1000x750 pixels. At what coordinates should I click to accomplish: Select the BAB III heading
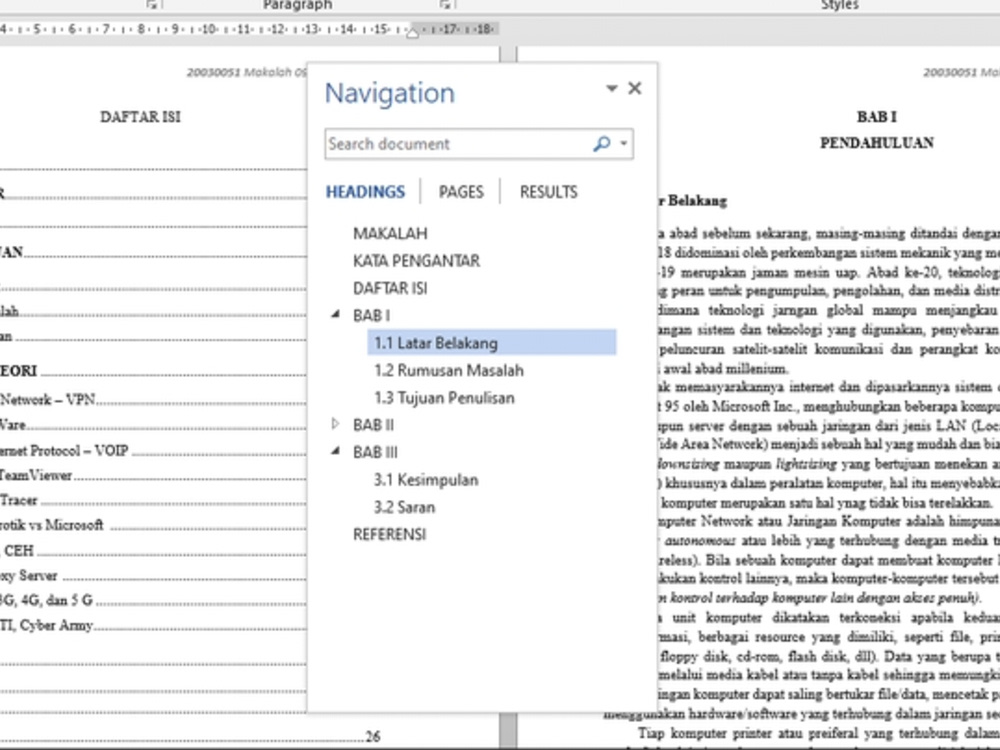tap(376, 452)
